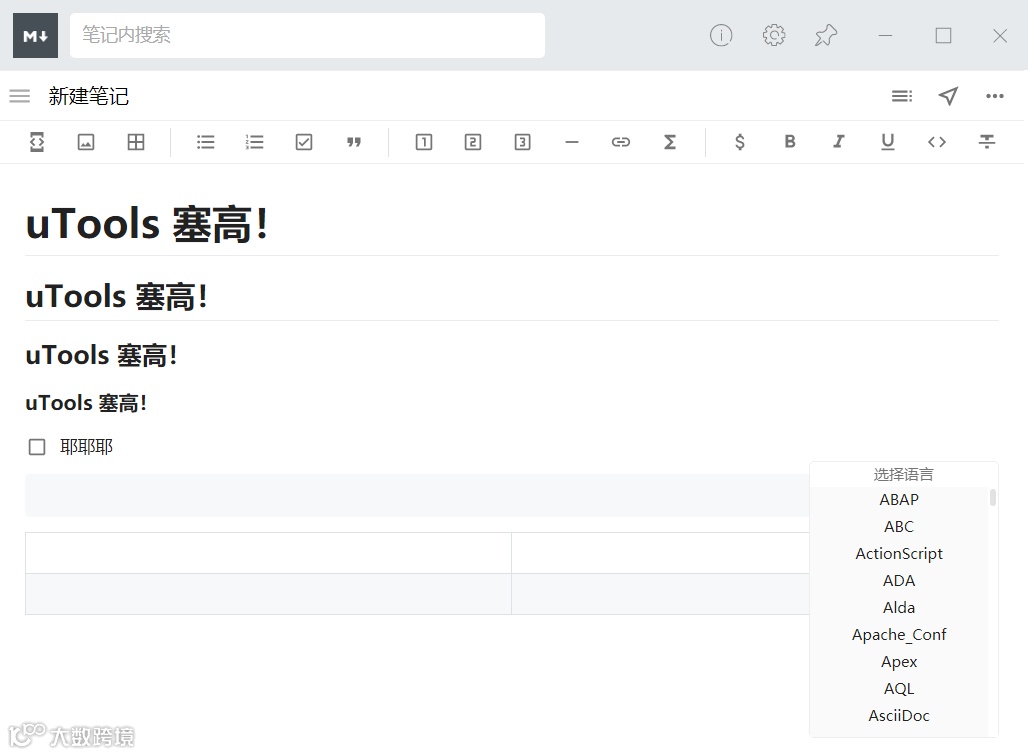Insert a math formula block (sigma)
The height and width of the screenshot is (755, 1028).
point(669,142)
